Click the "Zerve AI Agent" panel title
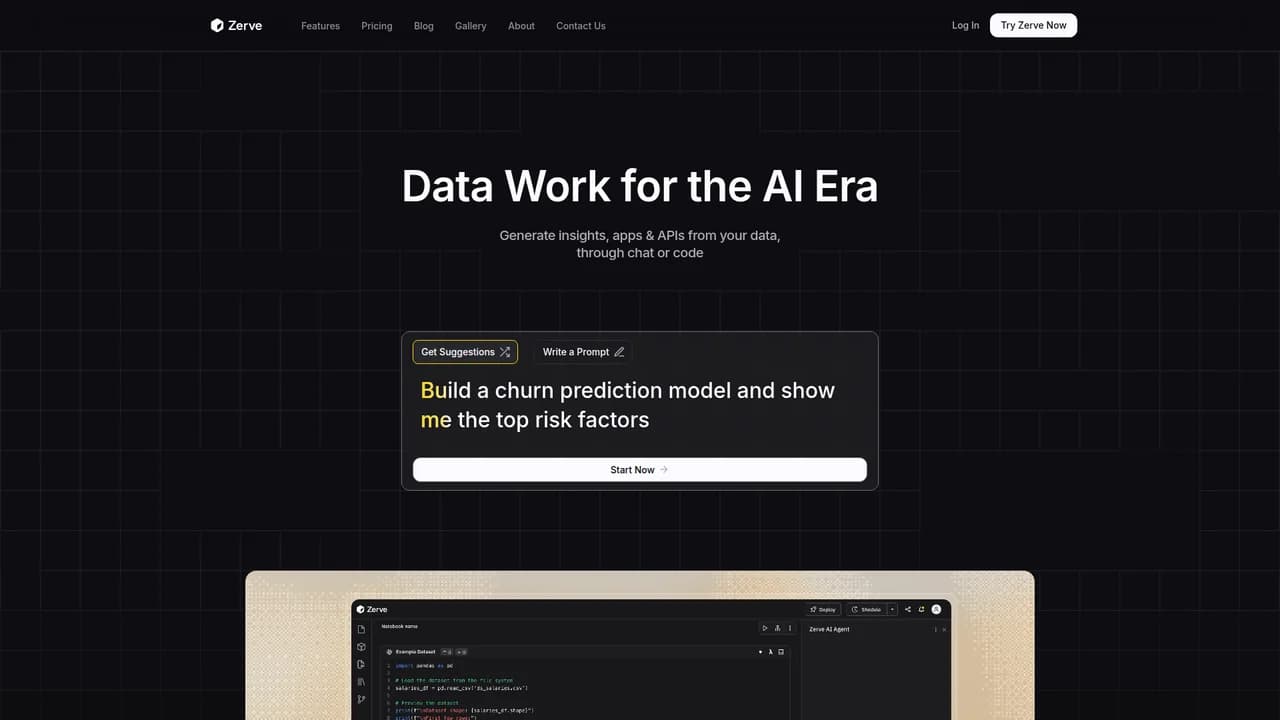This screenshot has width=1280, height=720. click(x=829, y=629)
